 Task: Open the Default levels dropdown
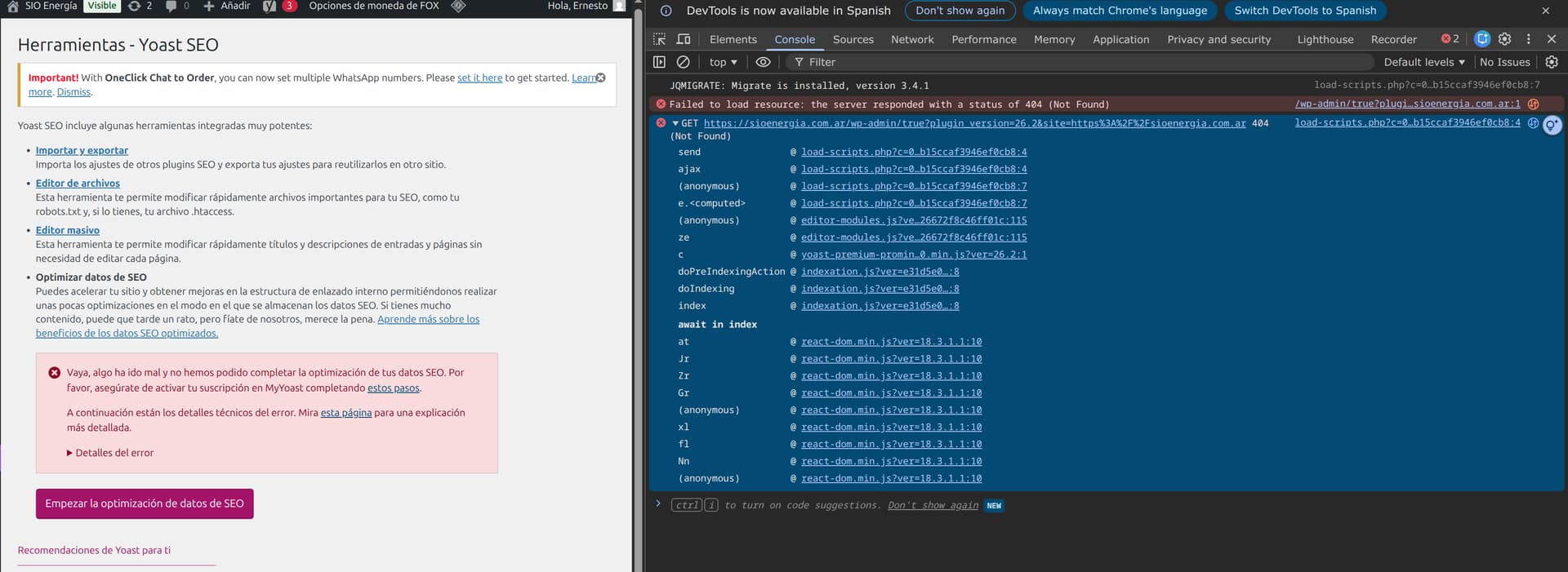(1423, 62)
